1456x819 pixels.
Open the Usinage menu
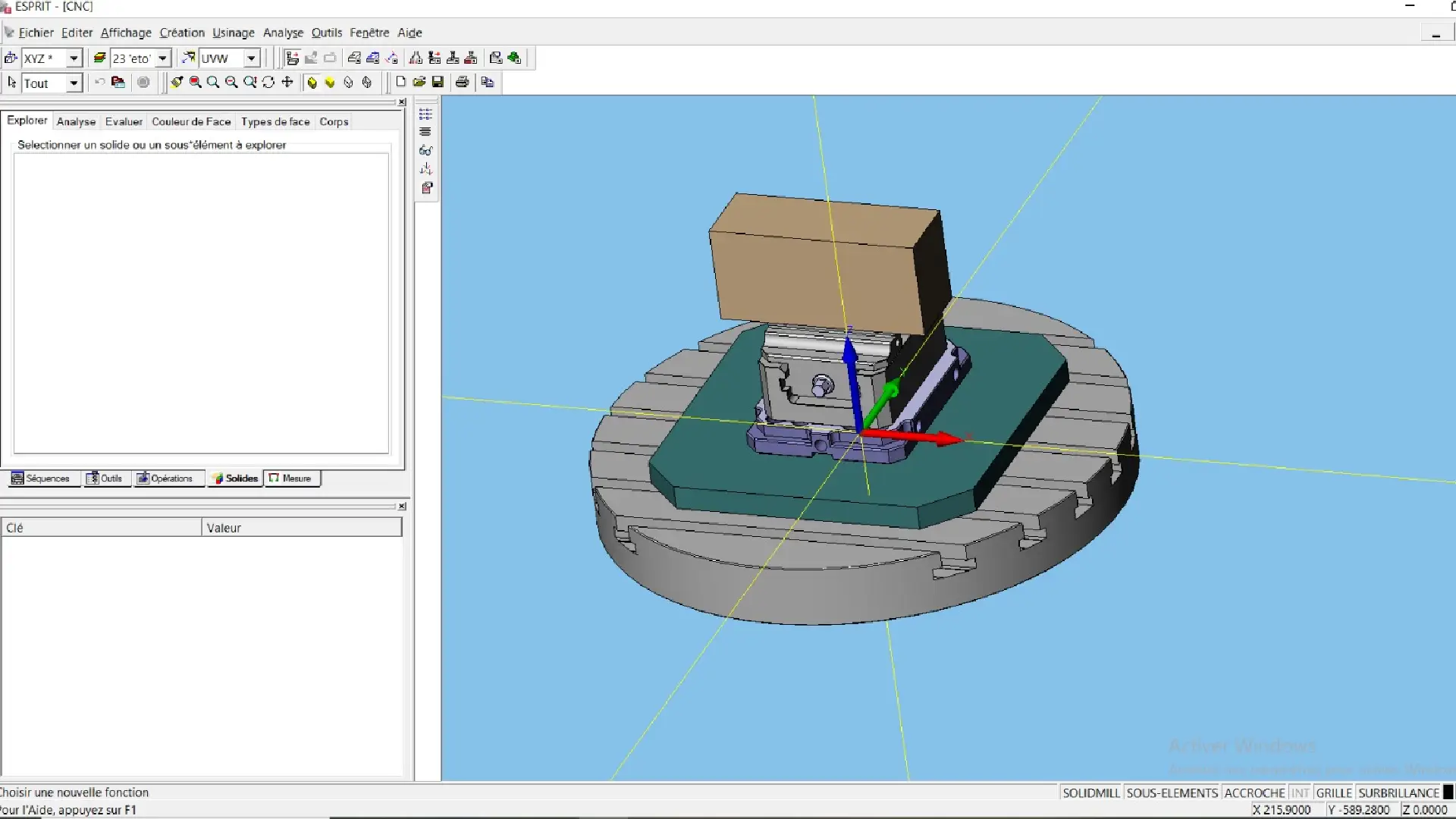click(x=233, y=33)
